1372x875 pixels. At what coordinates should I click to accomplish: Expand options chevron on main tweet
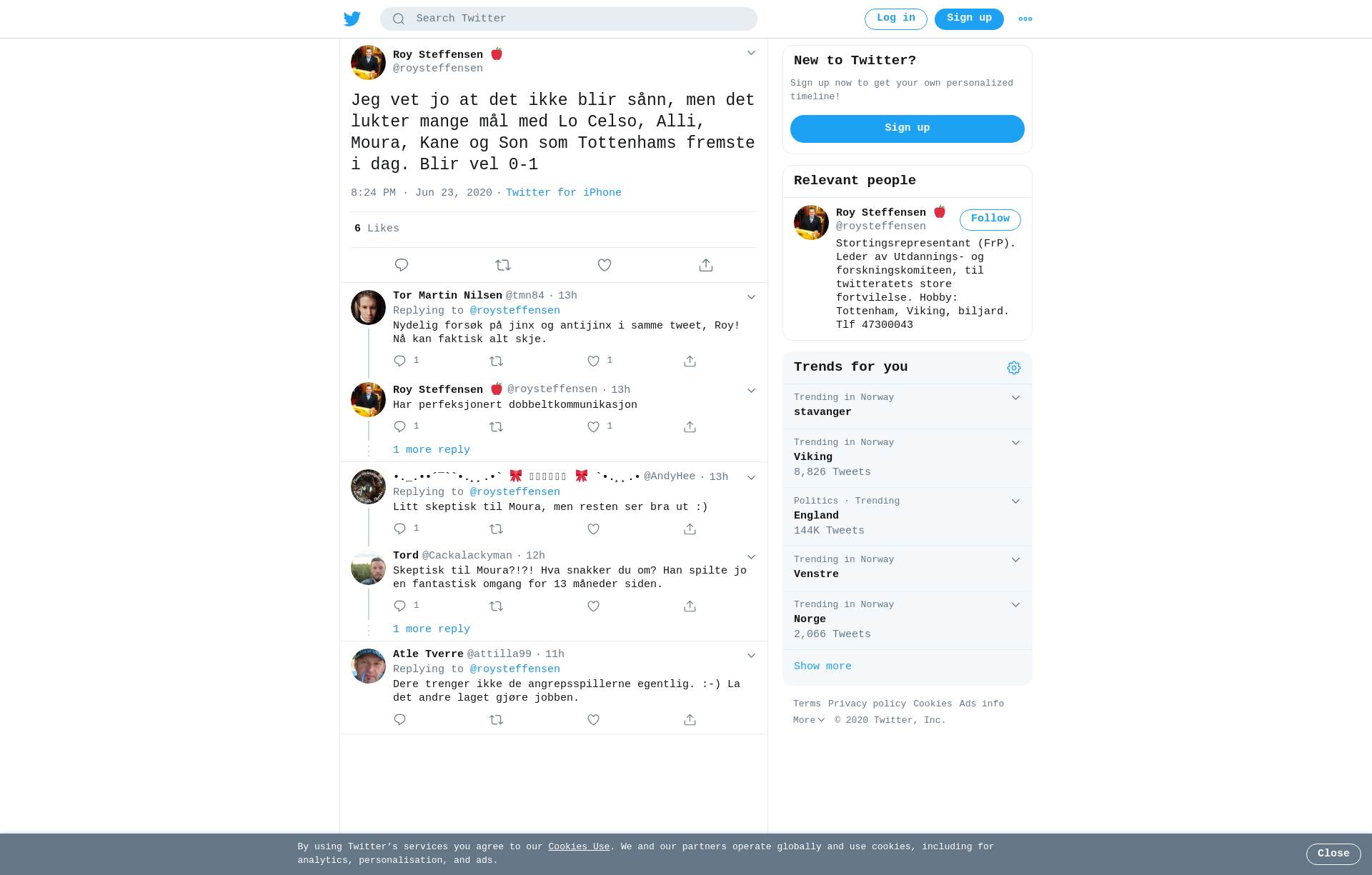[x=751, y=53]
